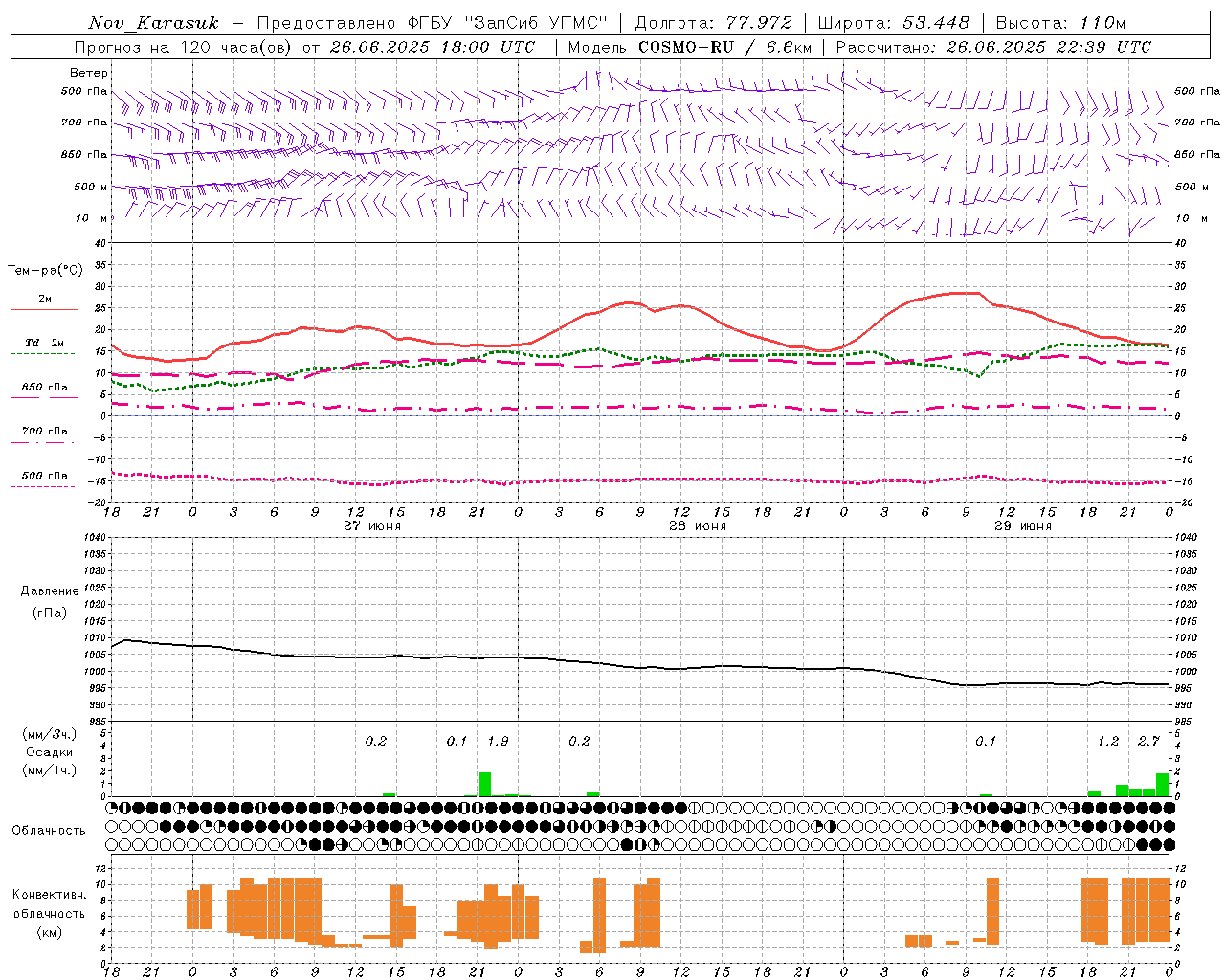Select the "Долгота: 77.972" header field

[713, 23]
